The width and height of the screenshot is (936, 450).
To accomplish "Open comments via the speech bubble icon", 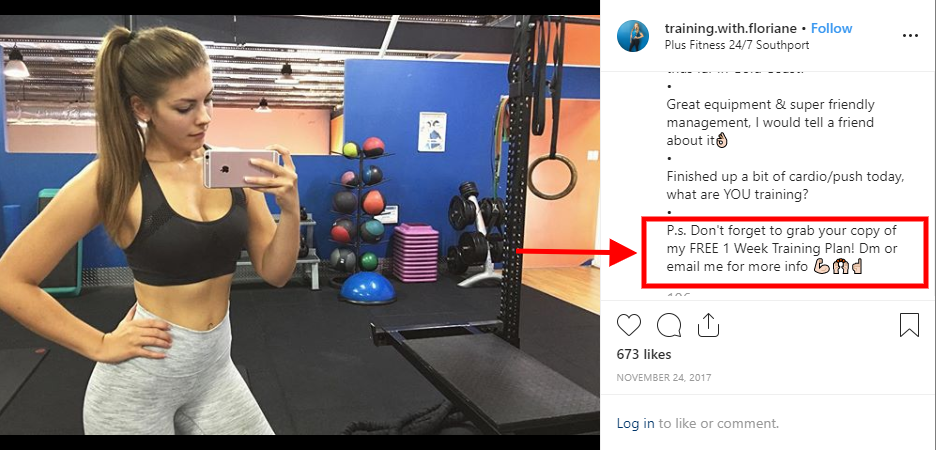I will click(x=669, y=325).
